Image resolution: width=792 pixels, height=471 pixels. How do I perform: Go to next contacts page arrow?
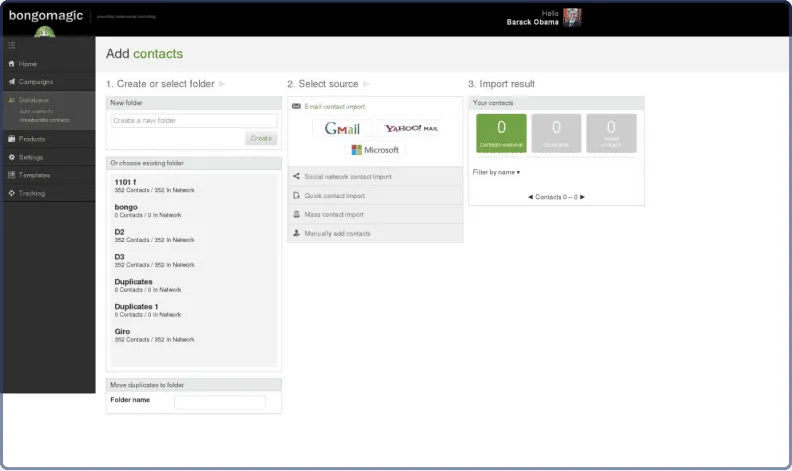[x=582, y=197]
